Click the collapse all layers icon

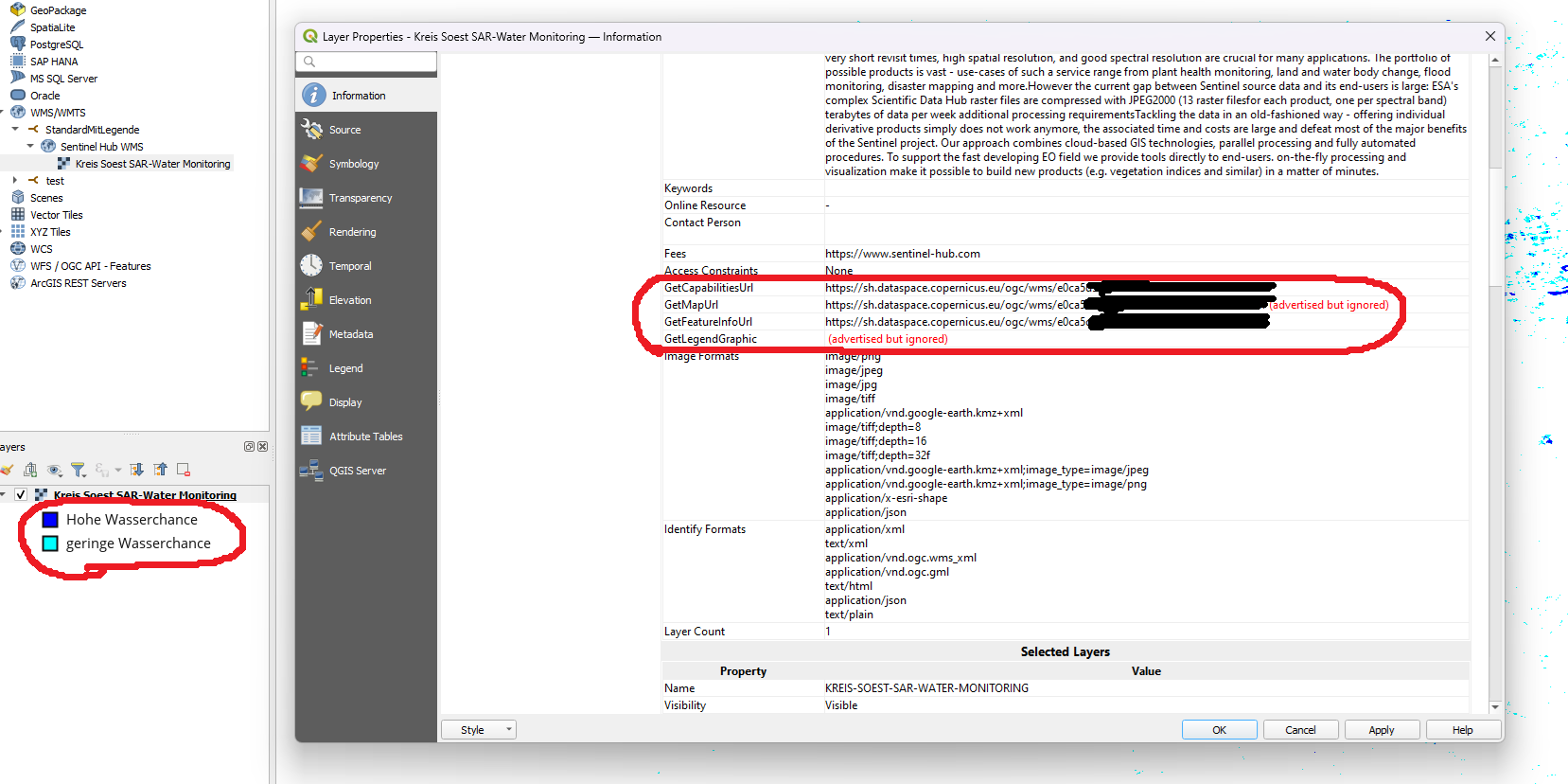[160, 470]
